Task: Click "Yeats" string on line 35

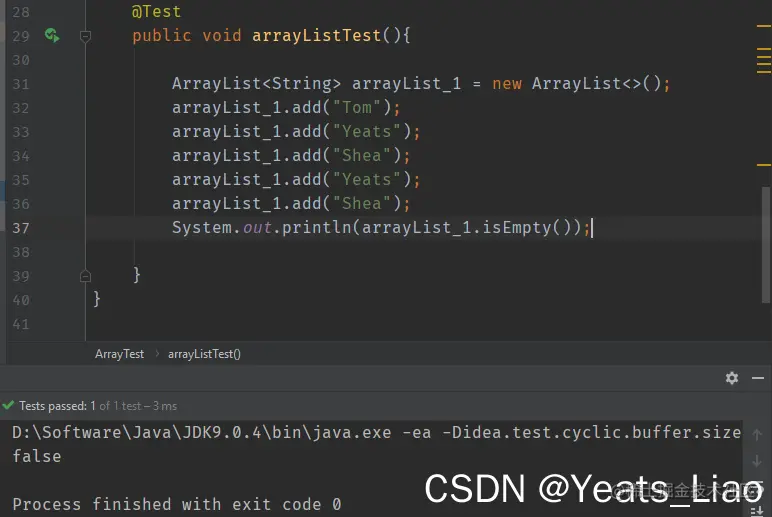Action: pos(367,180)
